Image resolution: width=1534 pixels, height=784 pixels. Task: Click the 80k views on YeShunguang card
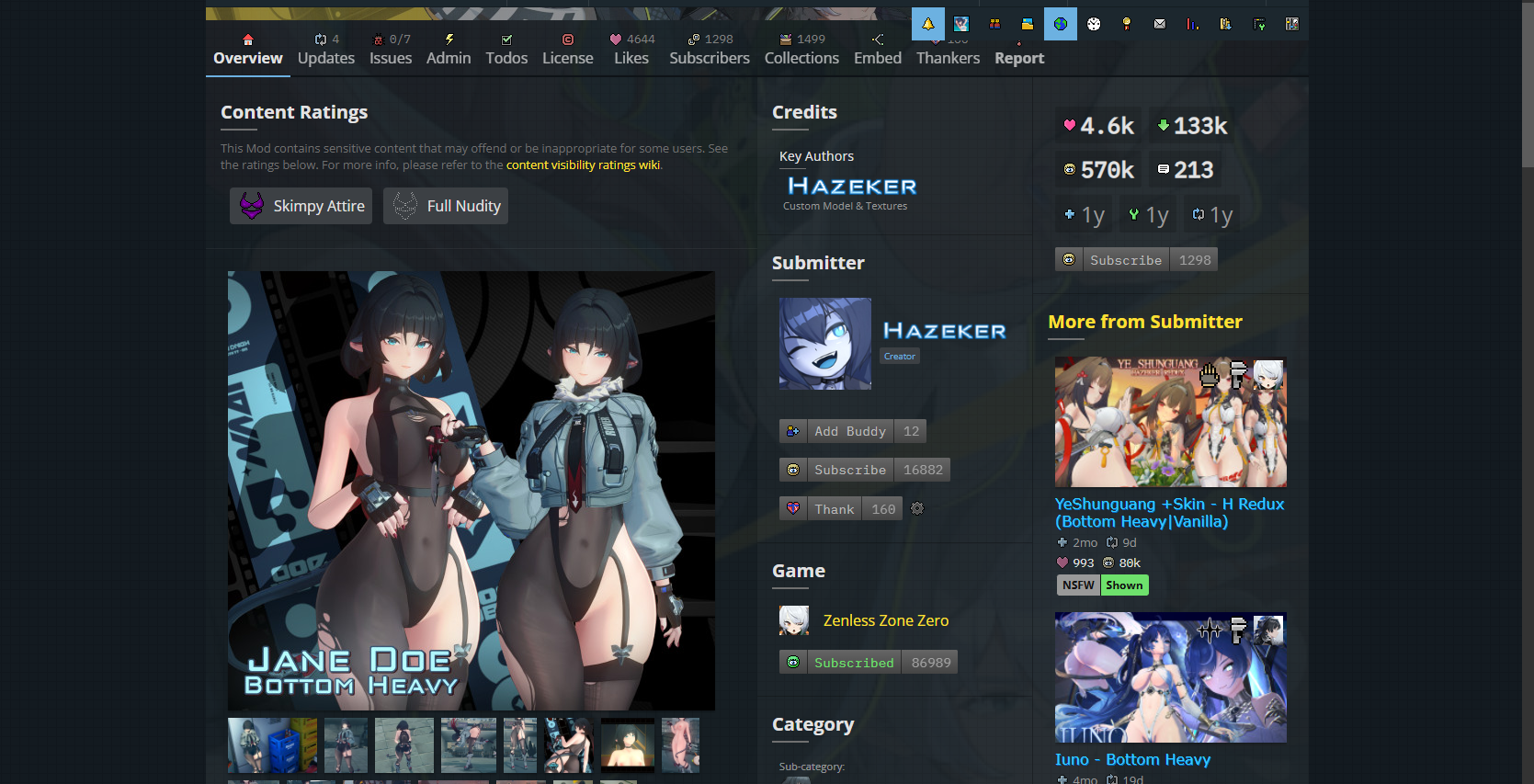[x=1121, y=563]
